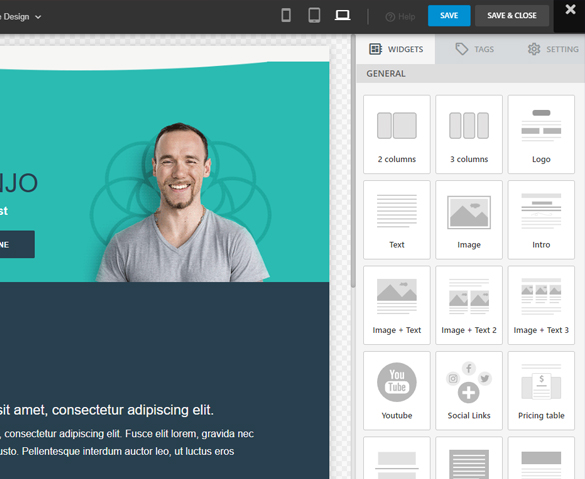Pick the Social Links widget
This screenshot has height=479, width=585.
(x=469, y=391)
